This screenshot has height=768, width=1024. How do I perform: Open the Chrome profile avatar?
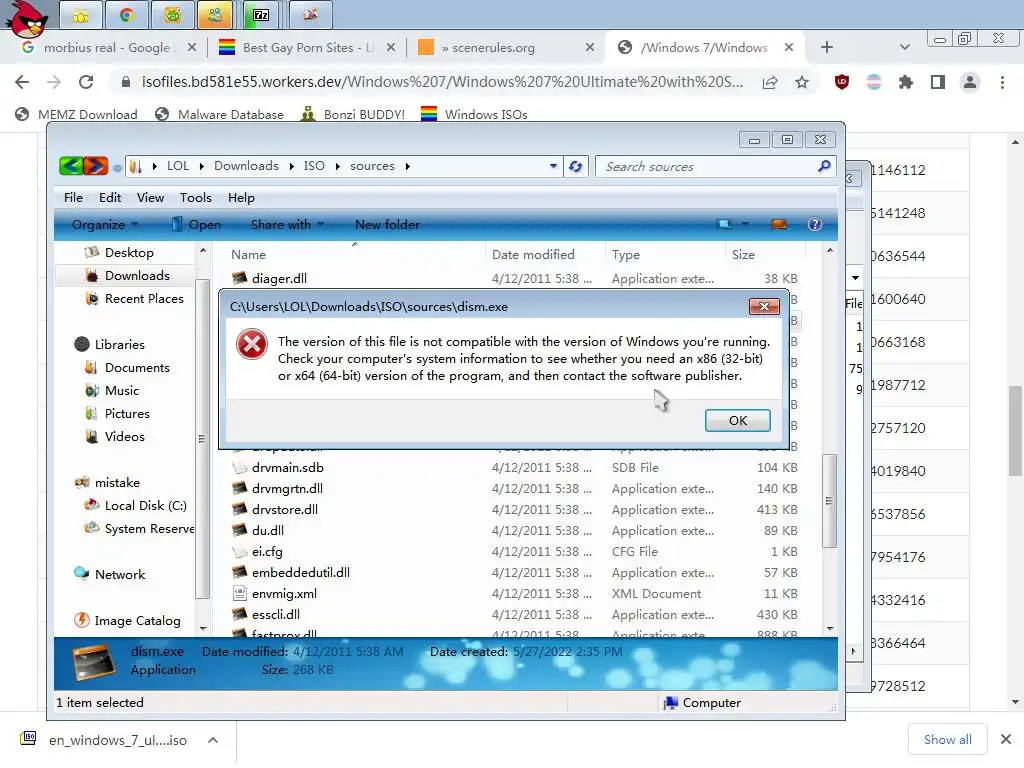[x=970, y=82]
